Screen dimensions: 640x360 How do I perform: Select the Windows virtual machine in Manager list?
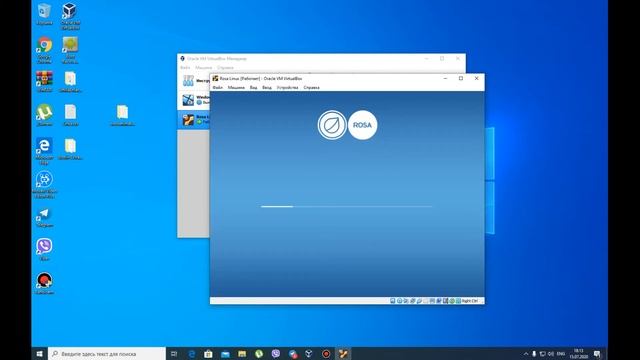[194, 100]
